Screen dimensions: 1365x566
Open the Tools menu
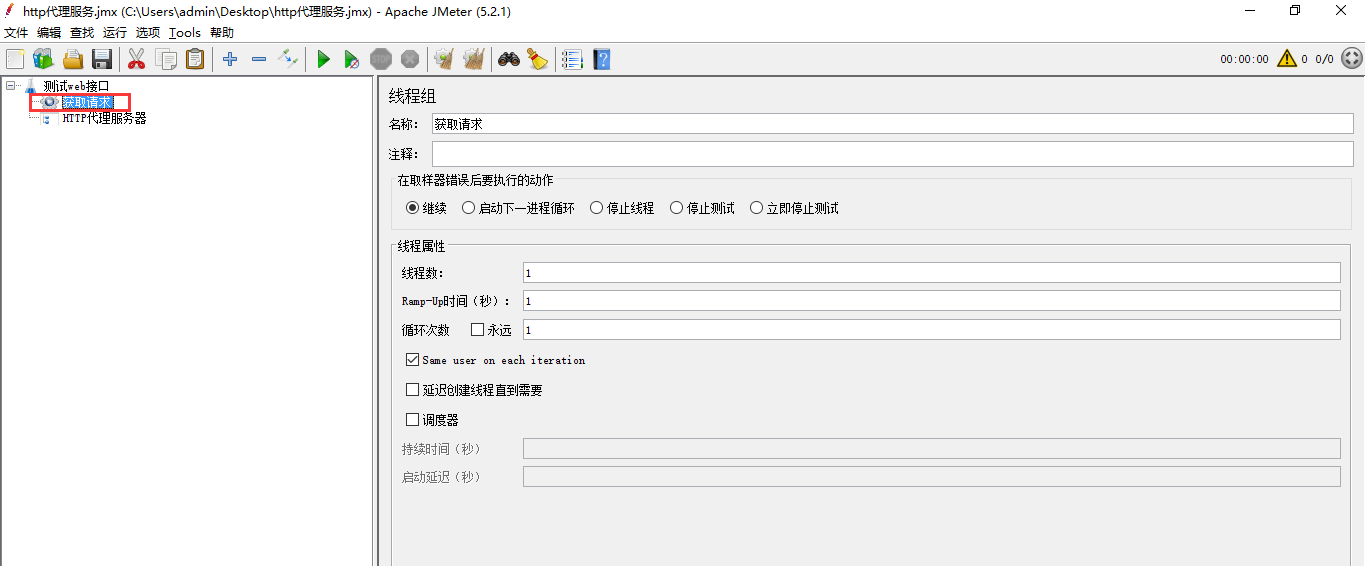[185, 32]
